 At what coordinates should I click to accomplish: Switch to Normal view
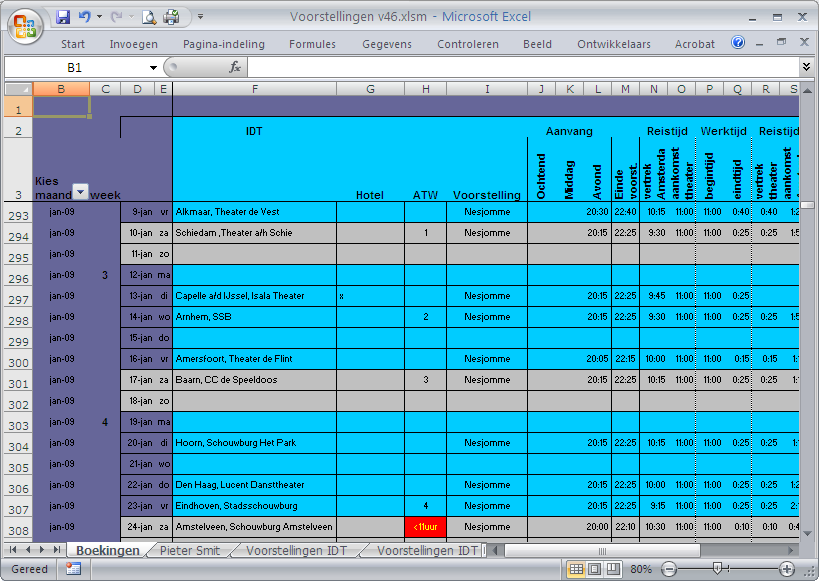[x=576, y=568]
